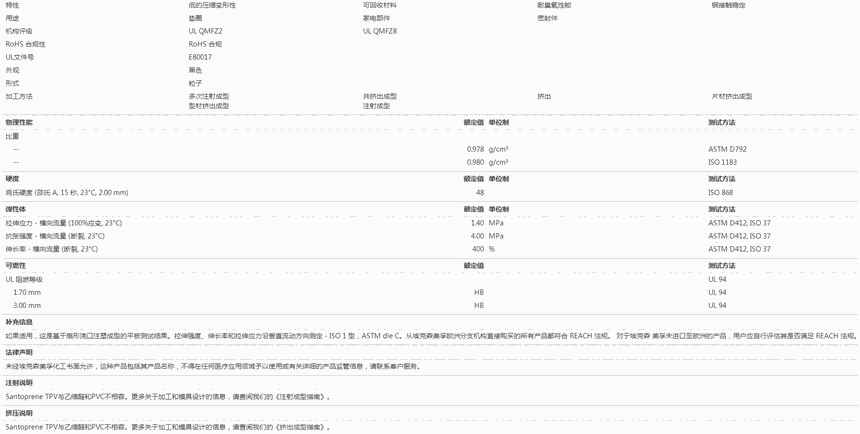Click the 挤压说明 heading
Screen dimensions: 860x434
(x=19, y=413)
